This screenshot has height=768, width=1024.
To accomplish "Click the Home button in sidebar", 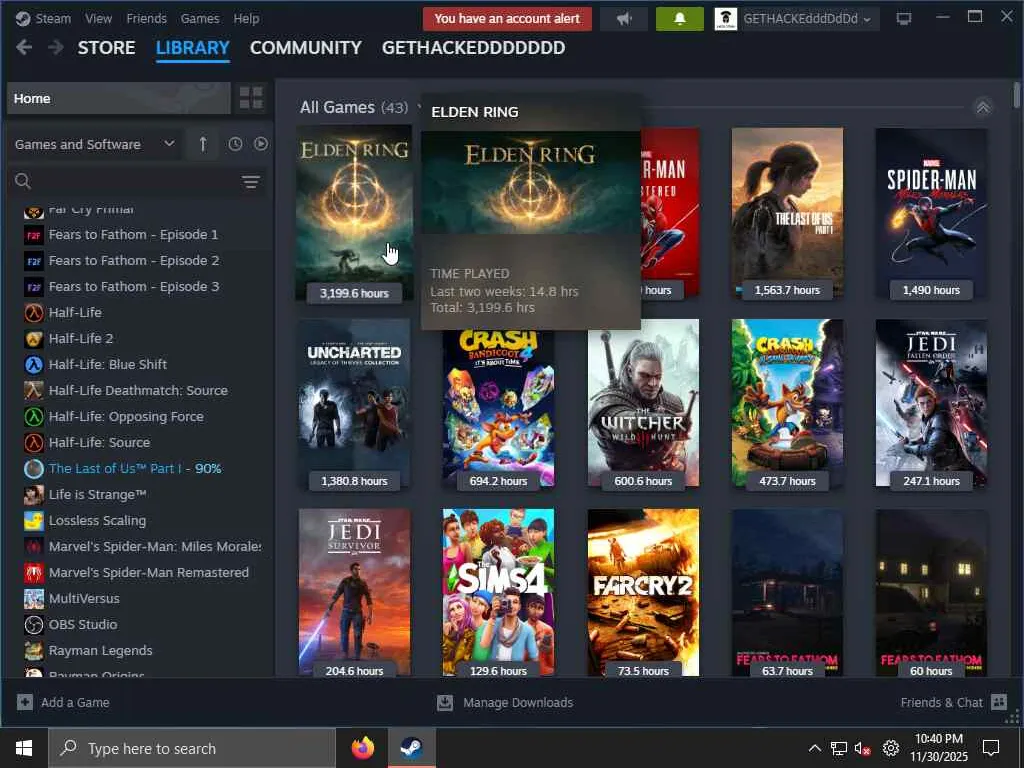I will point(118,98).
